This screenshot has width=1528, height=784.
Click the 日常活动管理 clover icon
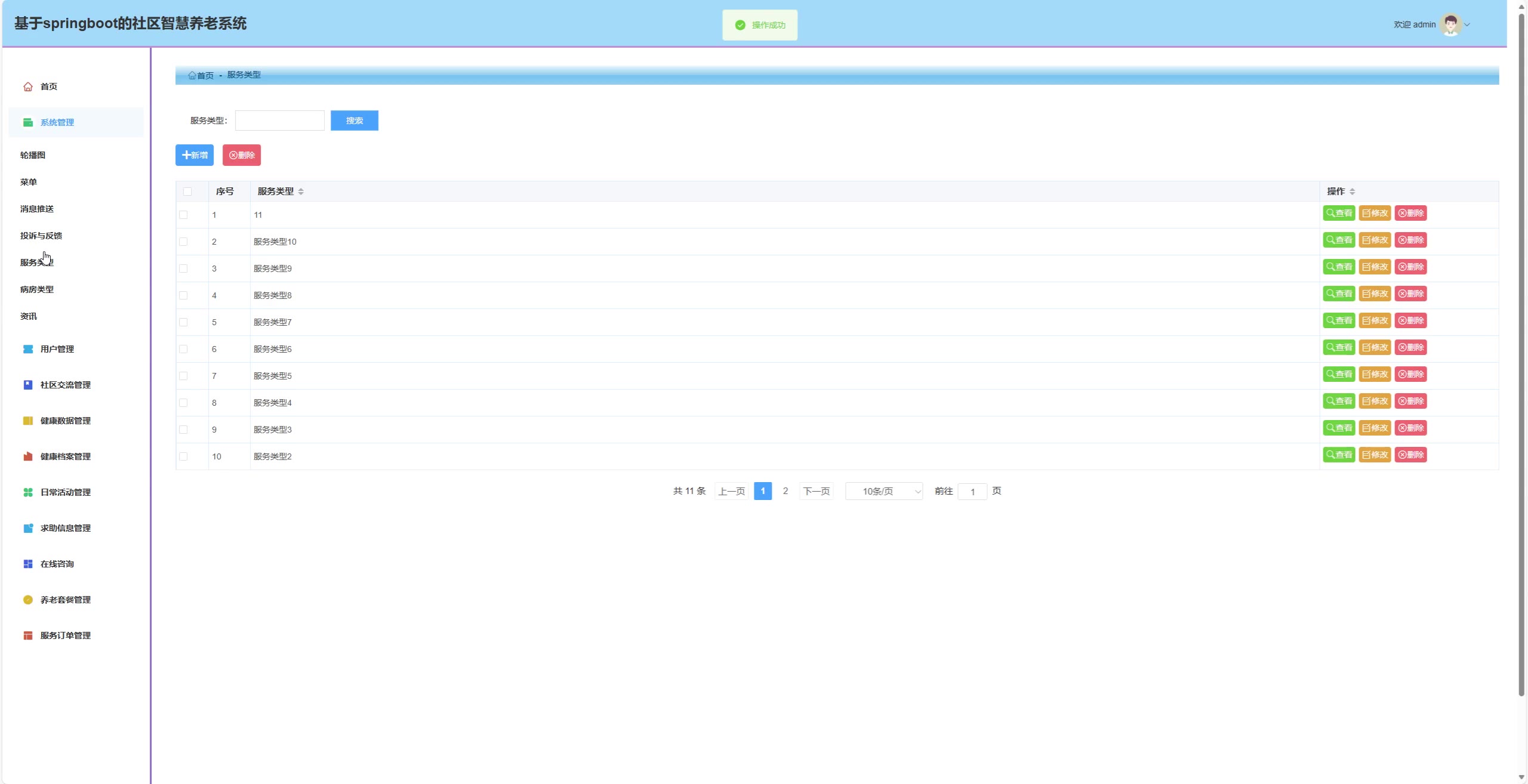point(27,492)
